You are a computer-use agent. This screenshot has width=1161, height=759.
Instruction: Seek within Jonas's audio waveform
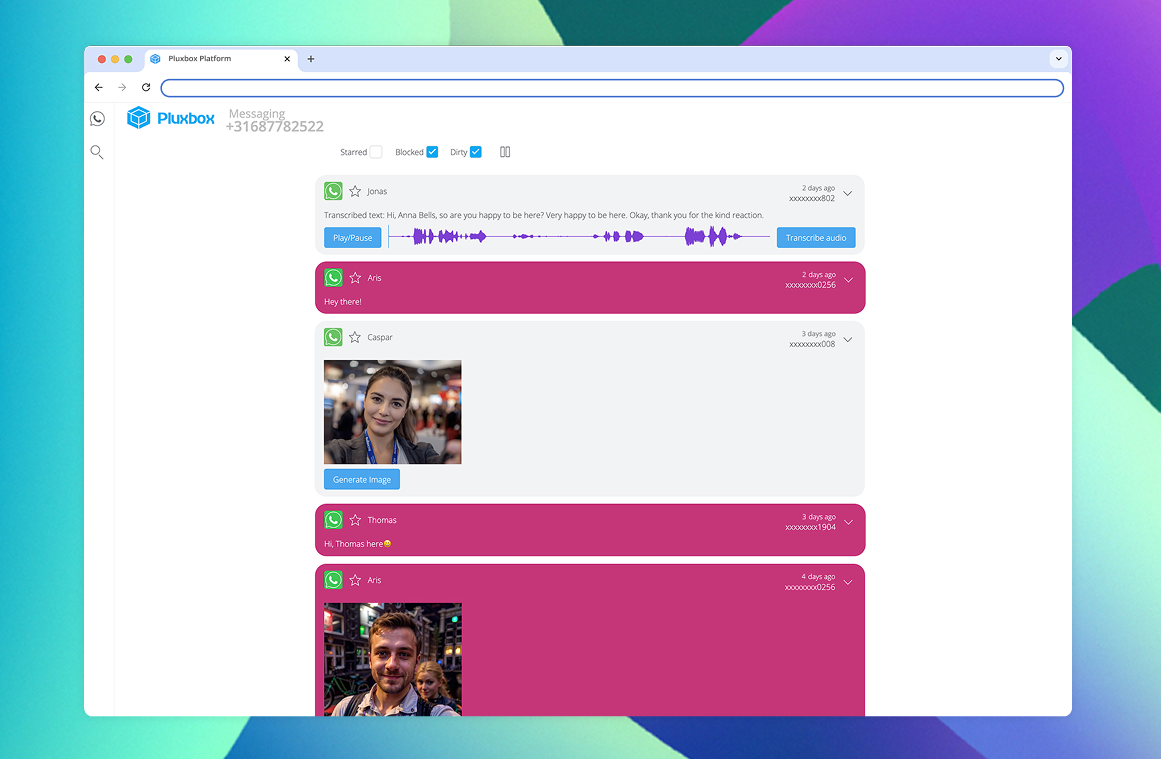(x=578, y=237)
